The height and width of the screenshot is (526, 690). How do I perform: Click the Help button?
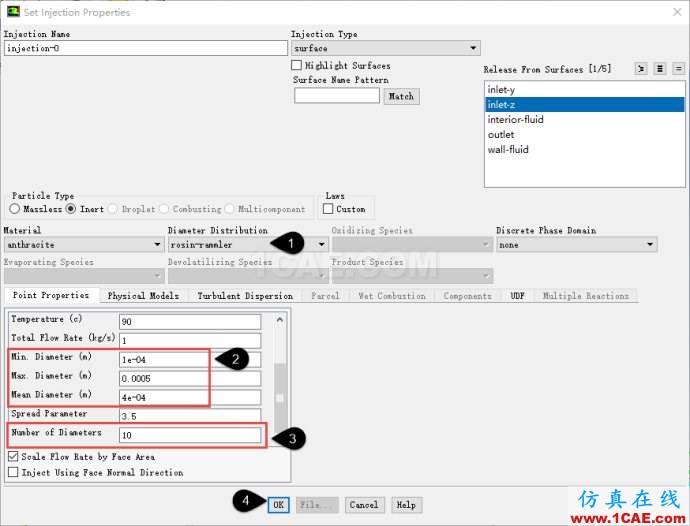(406, 504)
